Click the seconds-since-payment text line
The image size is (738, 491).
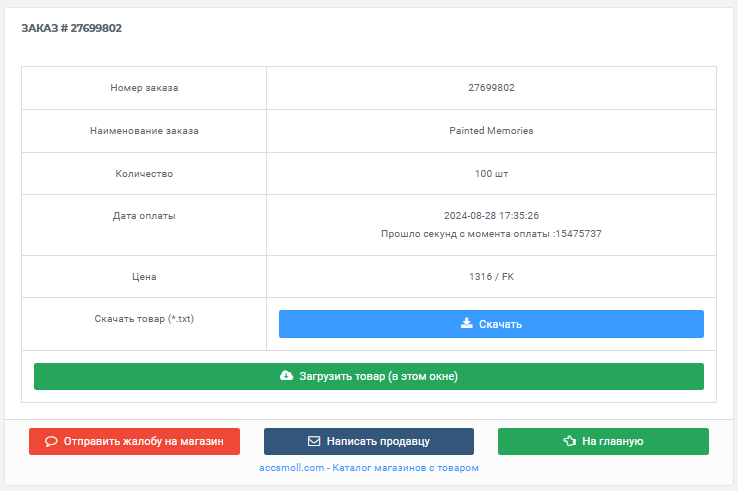point(491,234)
